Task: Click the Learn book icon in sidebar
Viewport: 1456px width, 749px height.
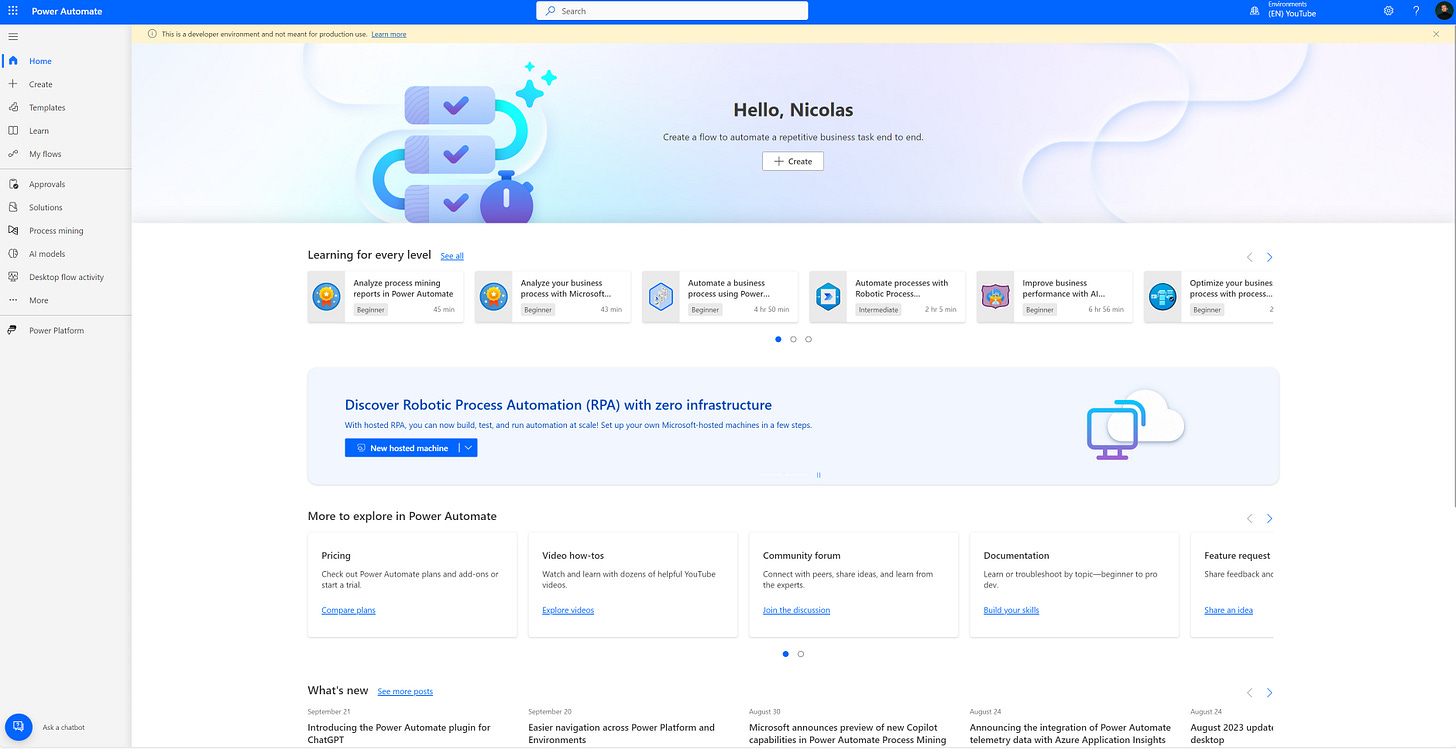Action: pos(13,131)
